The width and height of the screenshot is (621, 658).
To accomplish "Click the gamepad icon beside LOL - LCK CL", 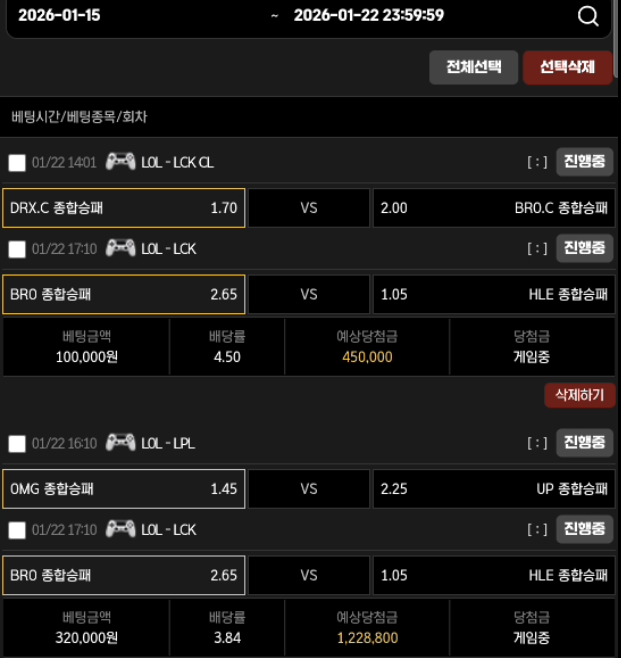I will point(120,161).
